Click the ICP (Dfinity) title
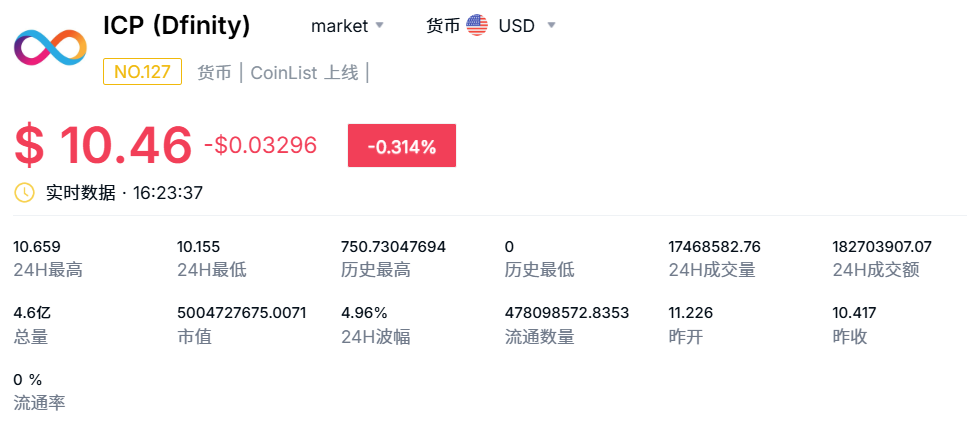This screenshot has width=967, height=426. coord(177,25)
